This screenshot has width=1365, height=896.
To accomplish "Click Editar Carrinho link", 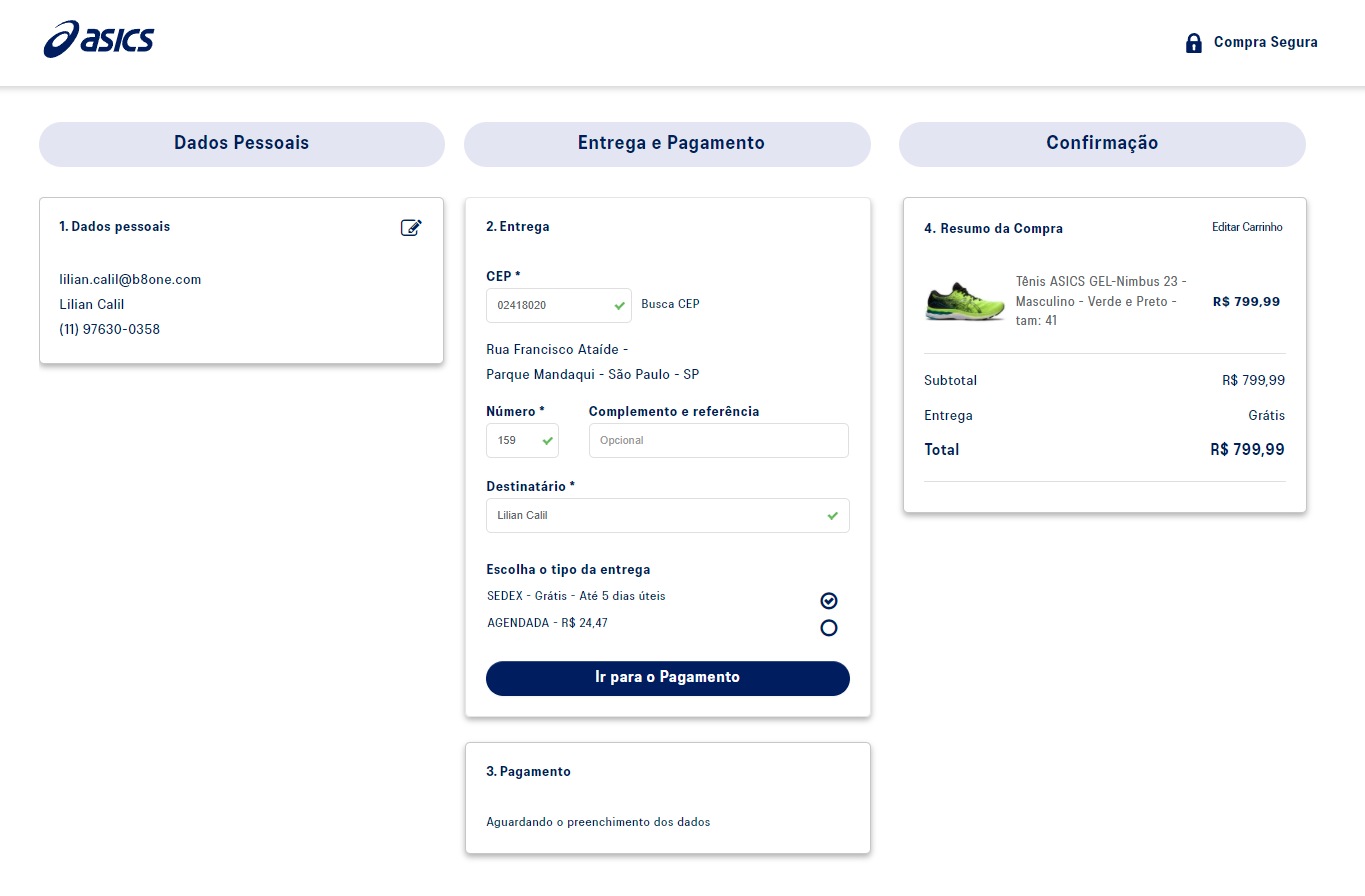I will click(1247, 227).
